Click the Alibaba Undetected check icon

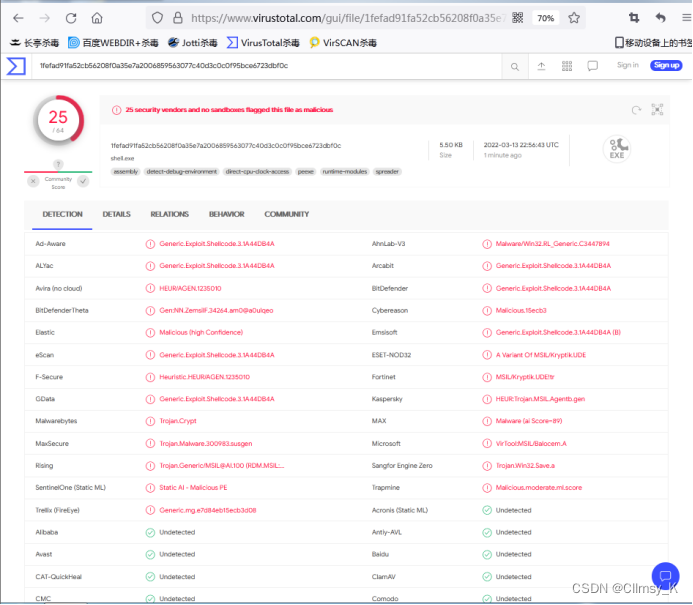150,533
